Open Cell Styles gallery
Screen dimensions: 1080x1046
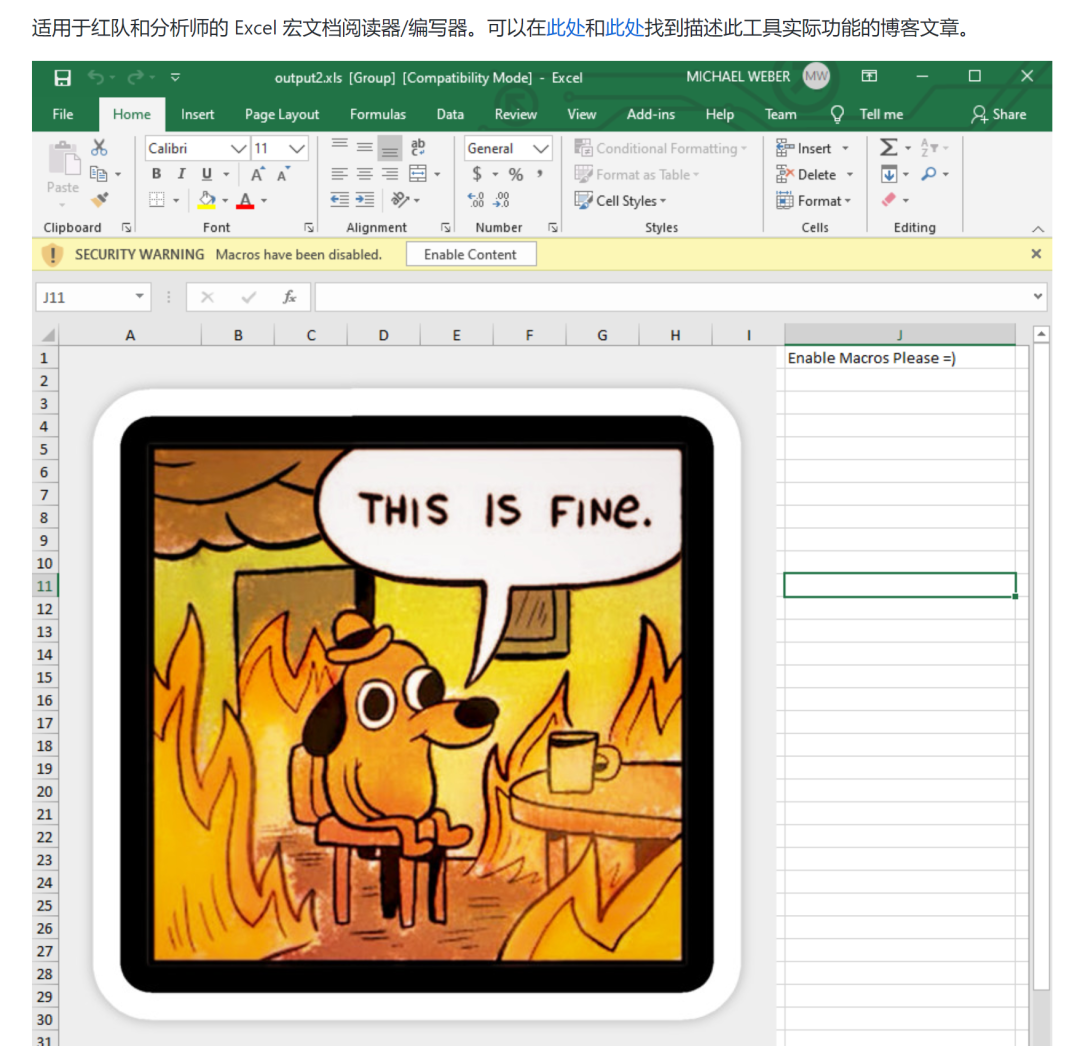(621, 200)
